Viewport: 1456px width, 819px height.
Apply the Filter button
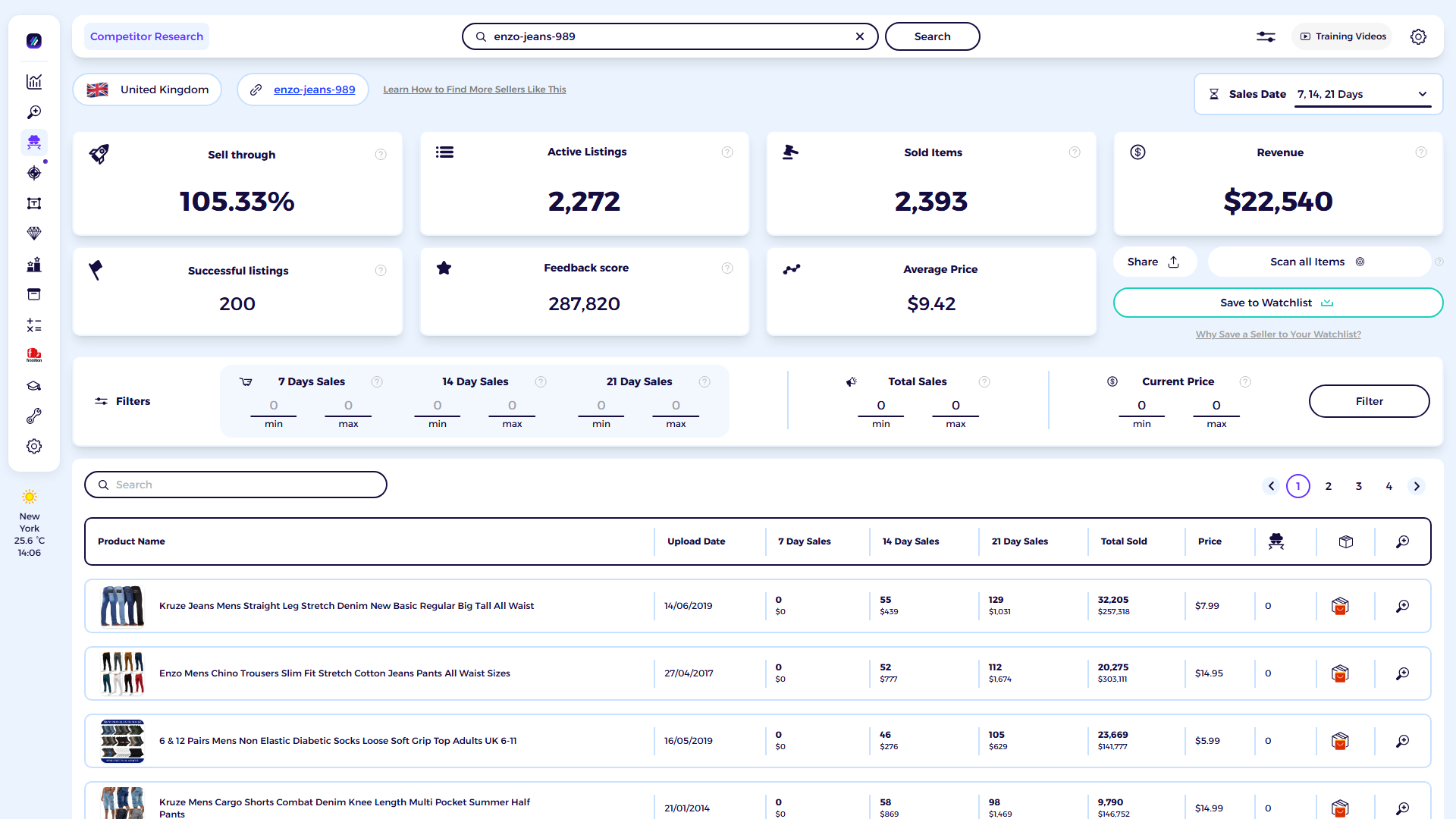pos(1369,401)
